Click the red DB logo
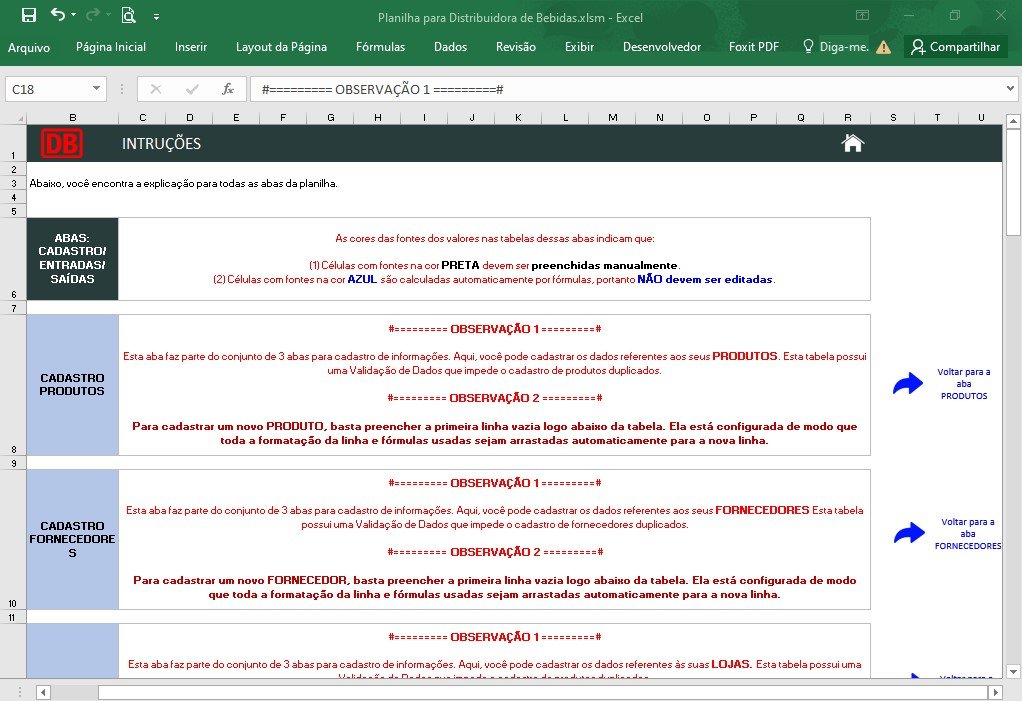1022x701 pixels. [62, 143]
